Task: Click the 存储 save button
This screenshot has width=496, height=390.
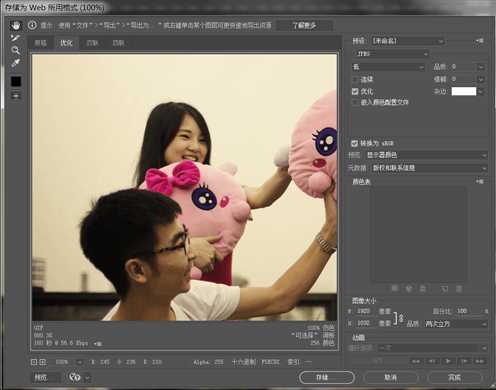Action: (326, 377)
